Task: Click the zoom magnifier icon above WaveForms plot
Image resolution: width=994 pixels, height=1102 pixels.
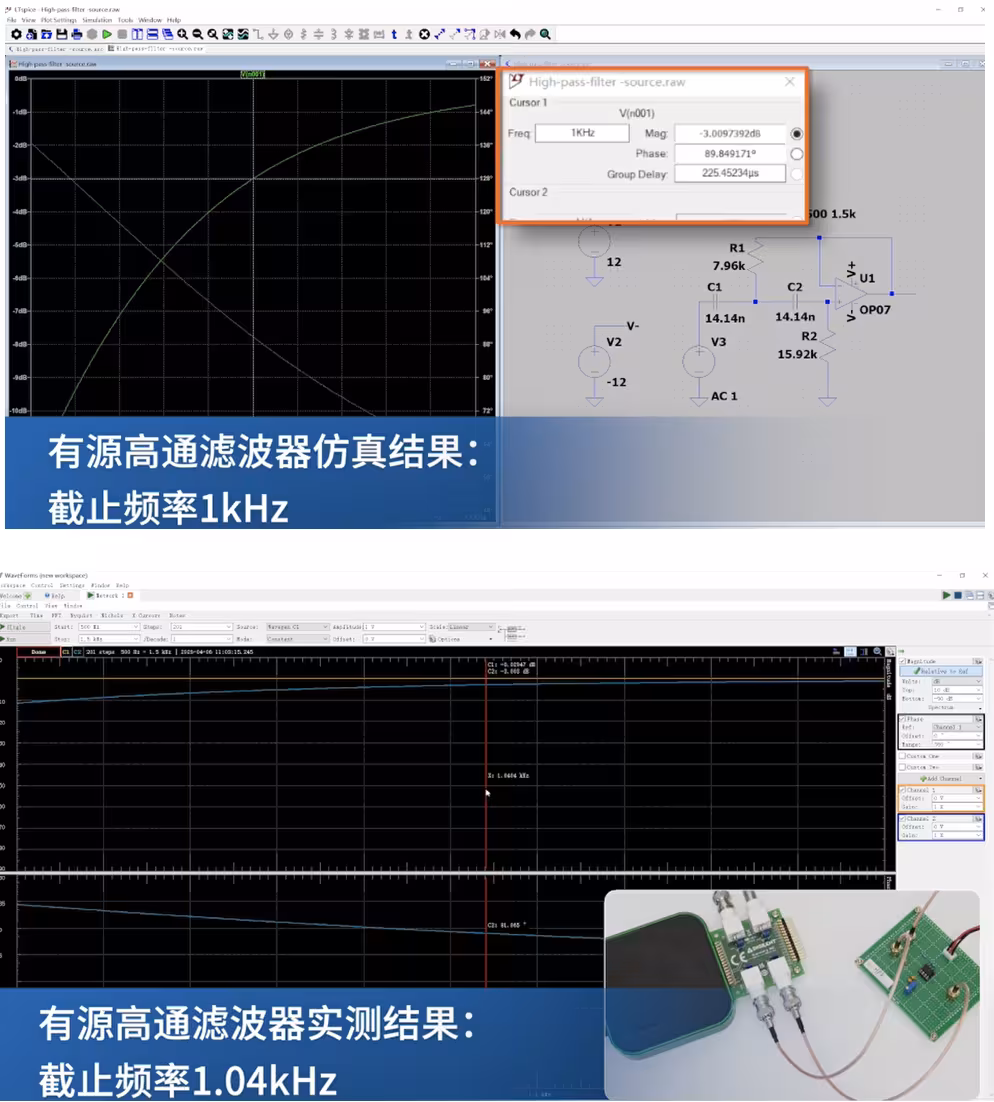Action: [877, 652]
